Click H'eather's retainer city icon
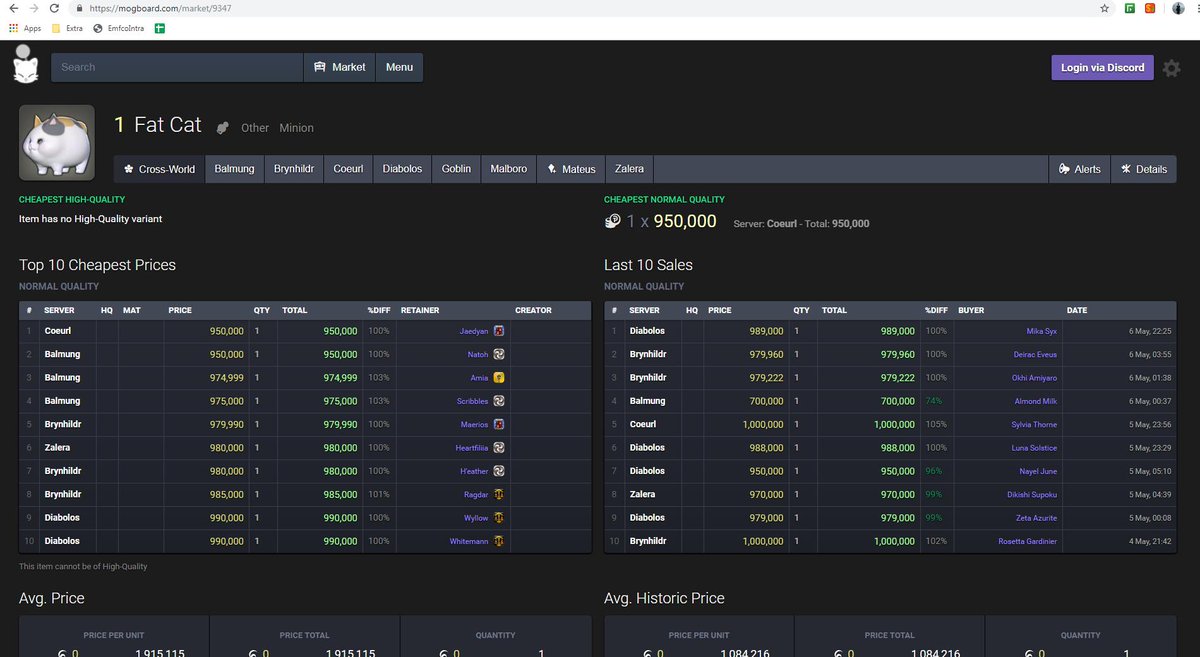 click(498, 471)
